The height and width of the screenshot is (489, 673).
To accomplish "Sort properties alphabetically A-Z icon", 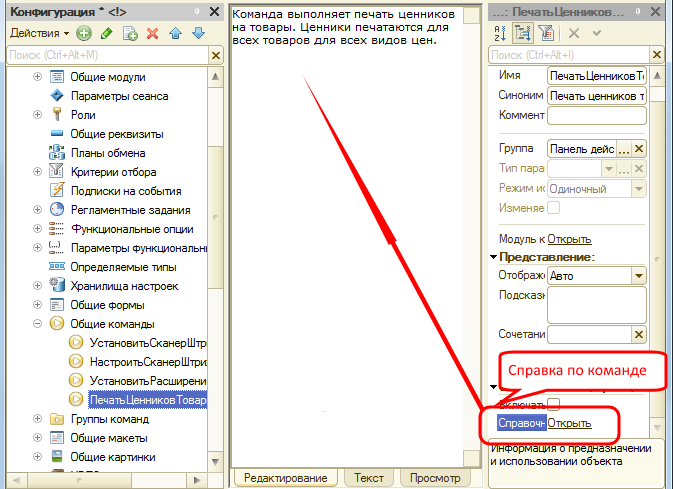I will pyautogui.click(x=500, y=33).
